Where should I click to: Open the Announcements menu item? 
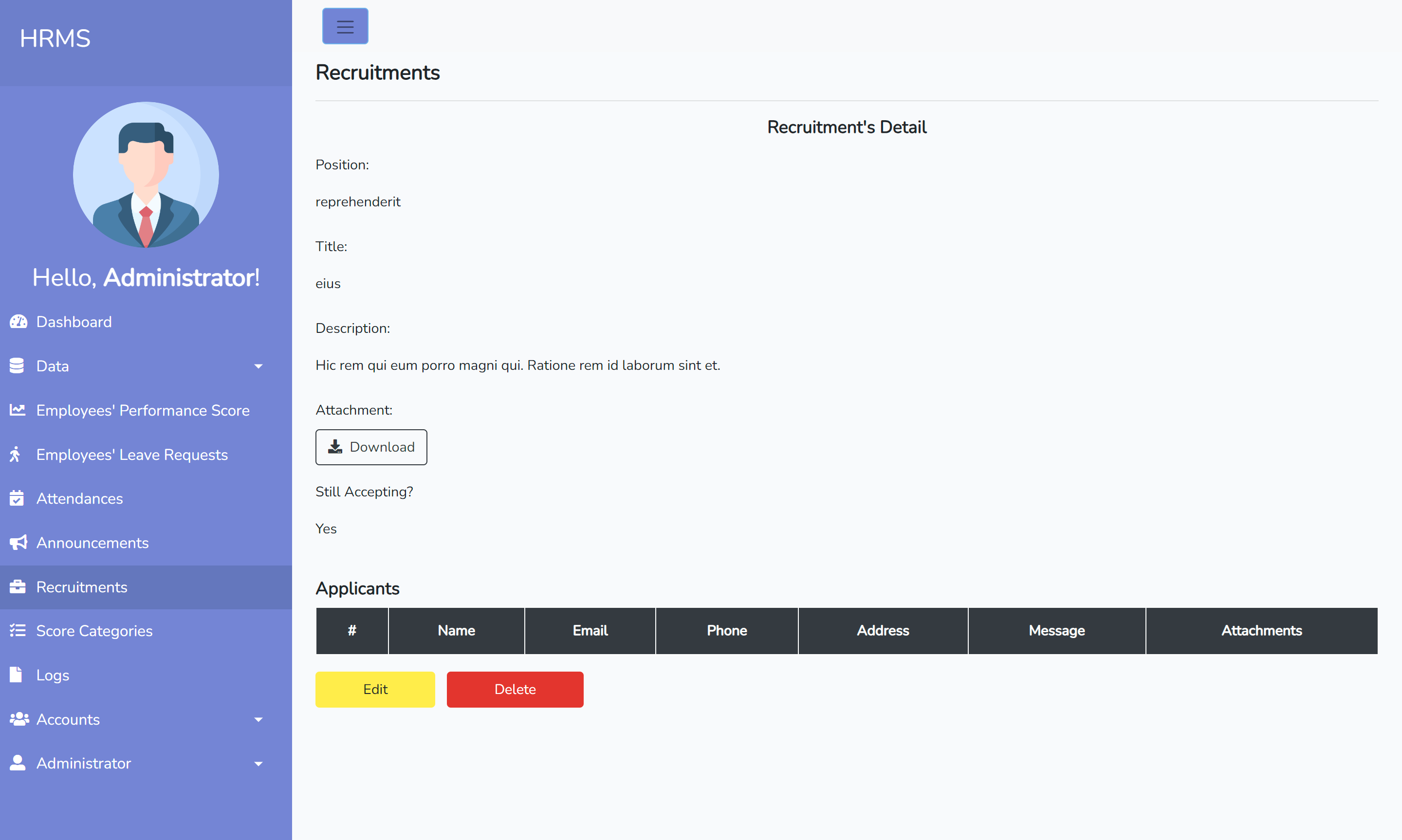pyautogui.click(x=92, y=543)
